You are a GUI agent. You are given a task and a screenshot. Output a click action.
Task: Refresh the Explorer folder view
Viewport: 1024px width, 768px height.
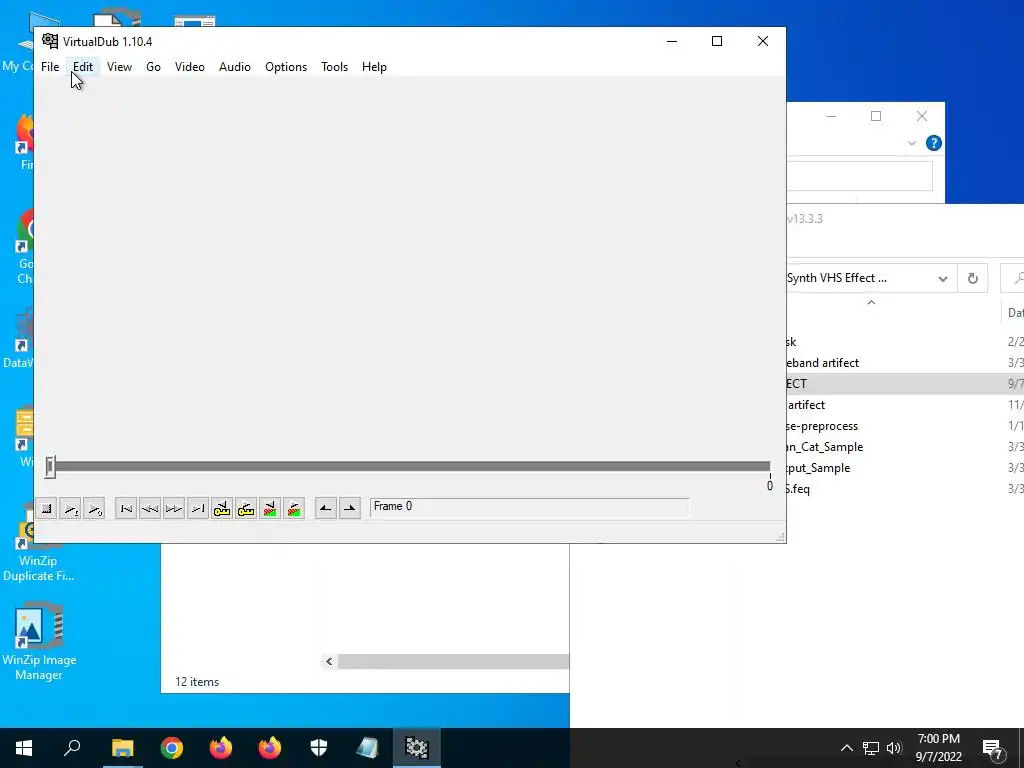click(x=972, y=279)
